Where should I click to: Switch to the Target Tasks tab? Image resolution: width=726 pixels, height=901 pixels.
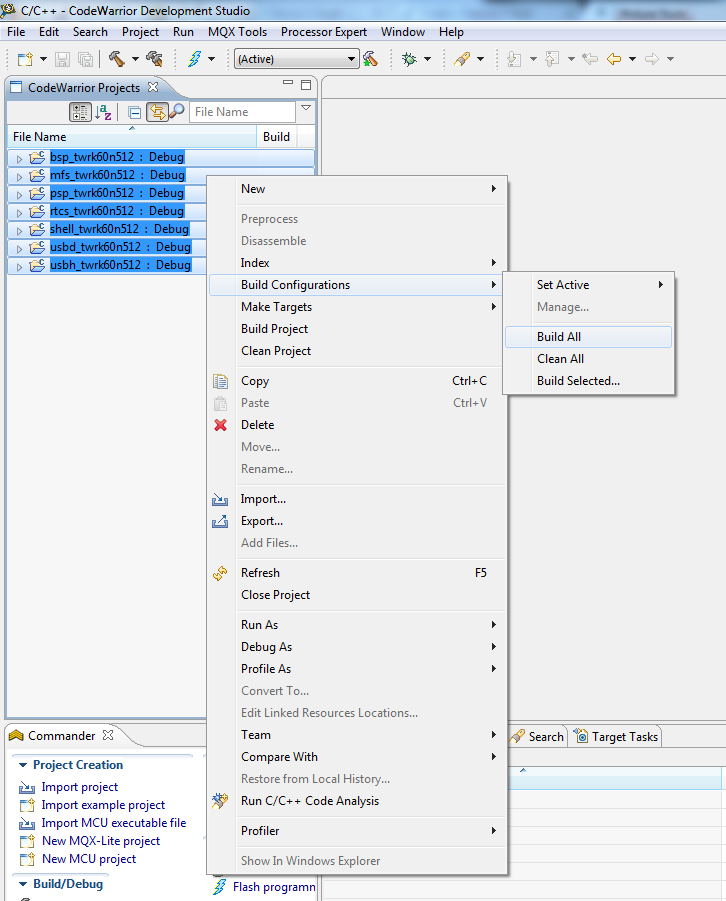point(624,737)
